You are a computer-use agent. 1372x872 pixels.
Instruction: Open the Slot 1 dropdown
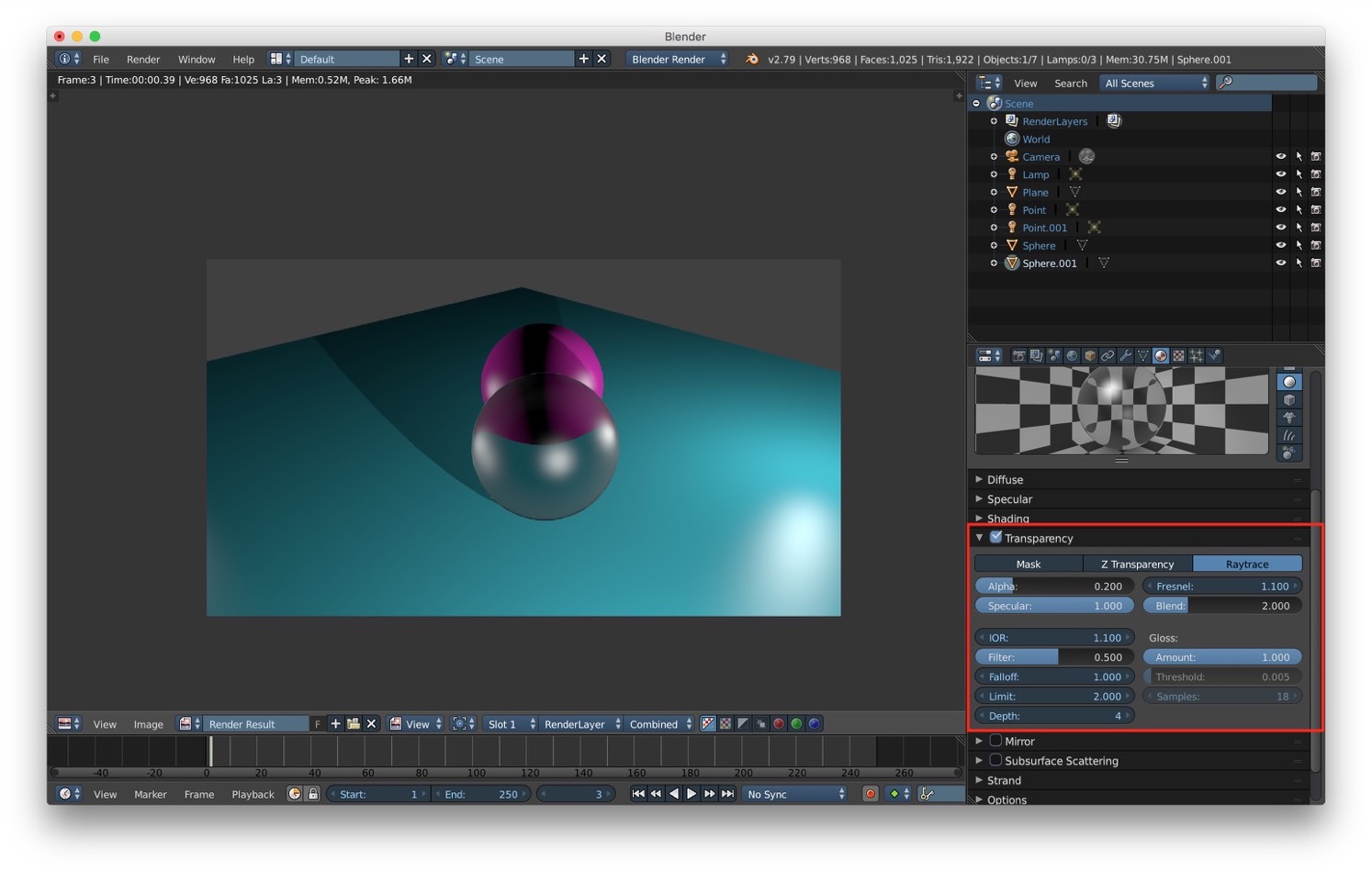(510, 723)
